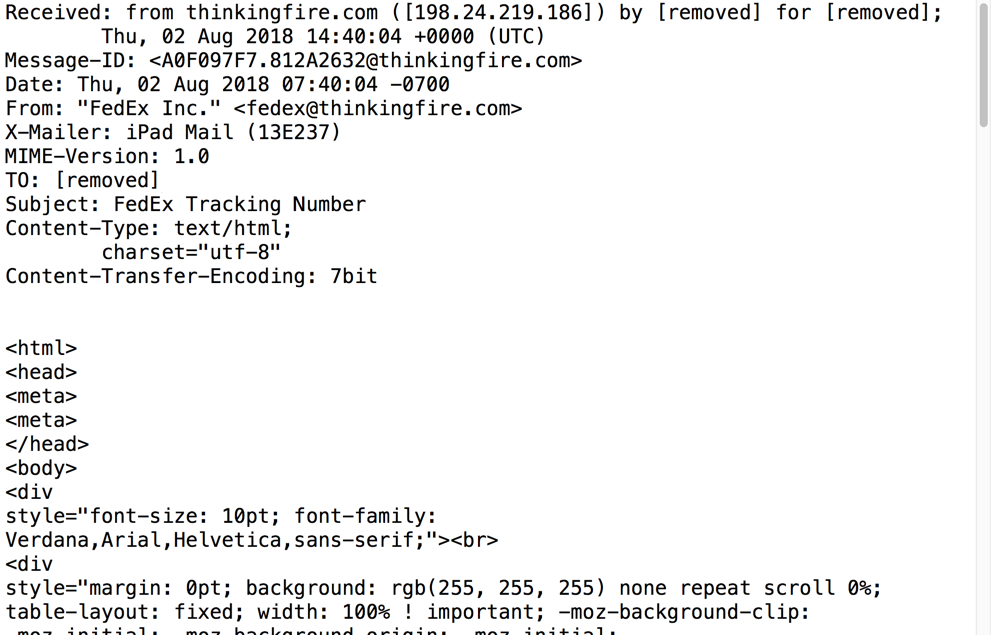Click the Content-Type text/html line
The width and height of the screenshot is (991, 635).
(149, 228)
